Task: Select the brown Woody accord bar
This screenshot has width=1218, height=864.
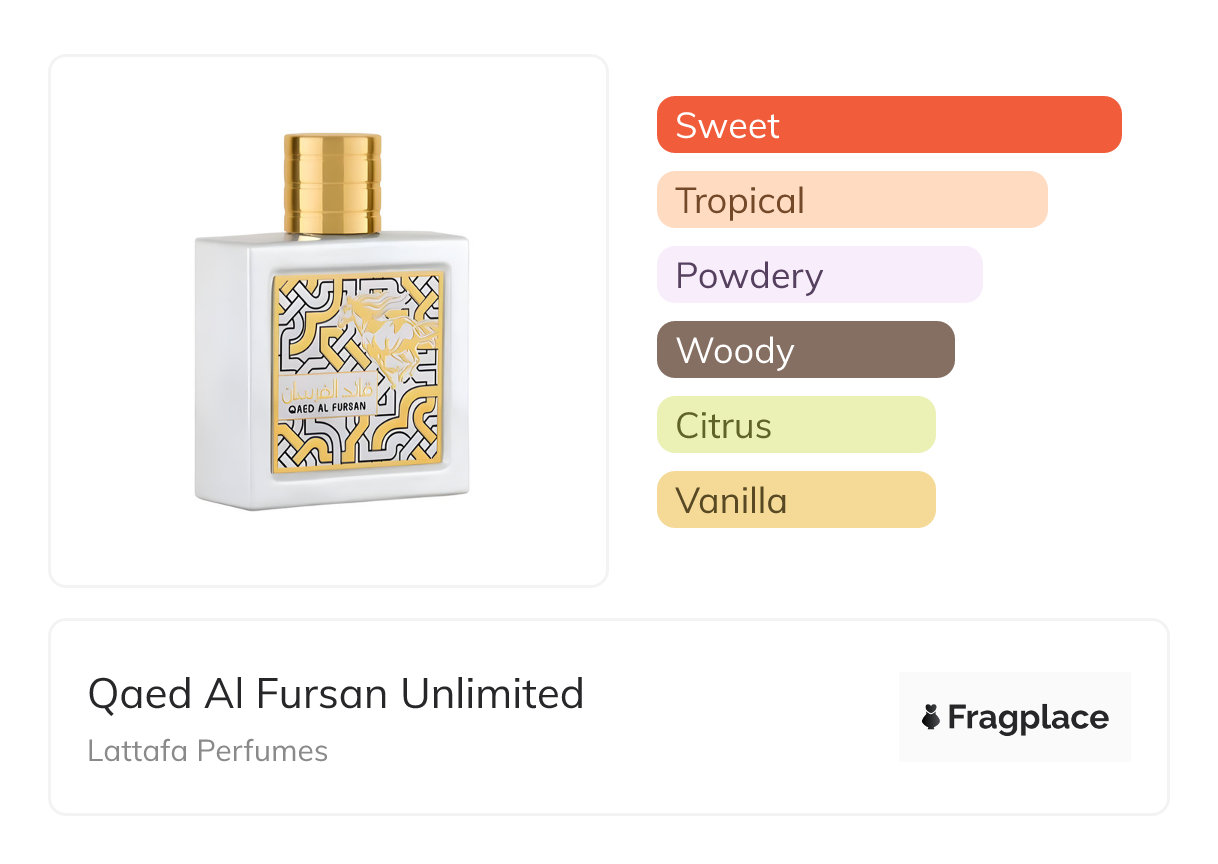Action: pos(805,350)
